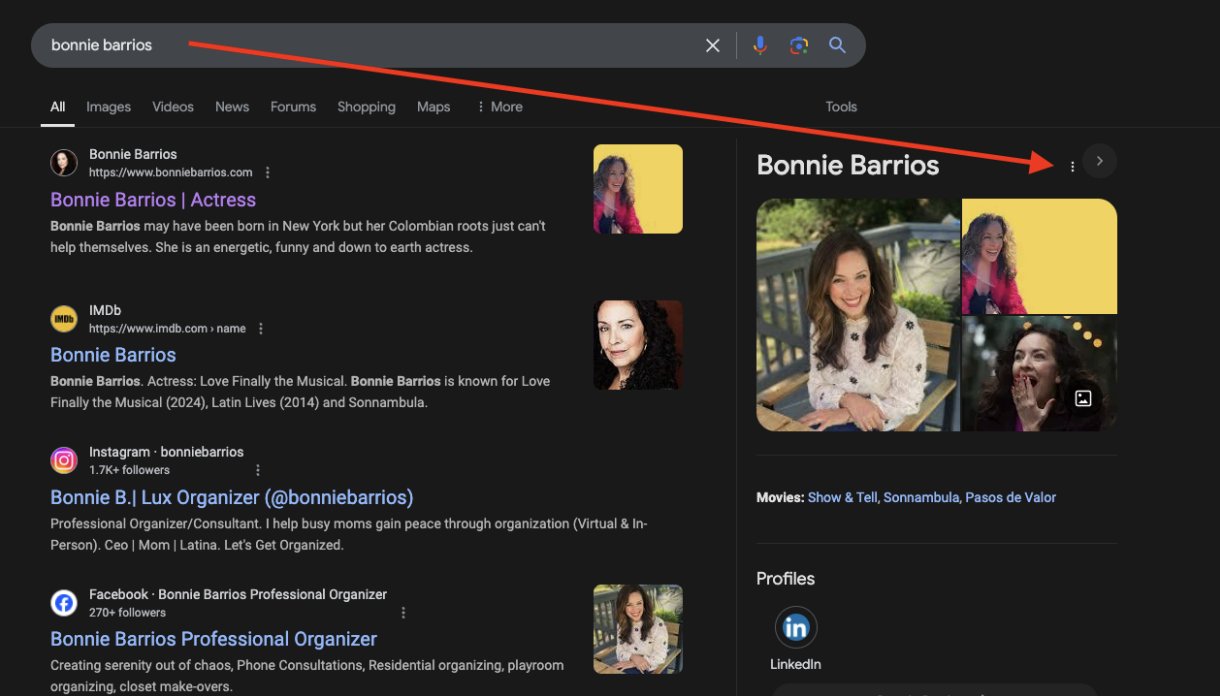This screenshot has width=1220, height=696.
Task: Click the Bonnie Barrios knowledge panel title
Action: click(848, 165)
